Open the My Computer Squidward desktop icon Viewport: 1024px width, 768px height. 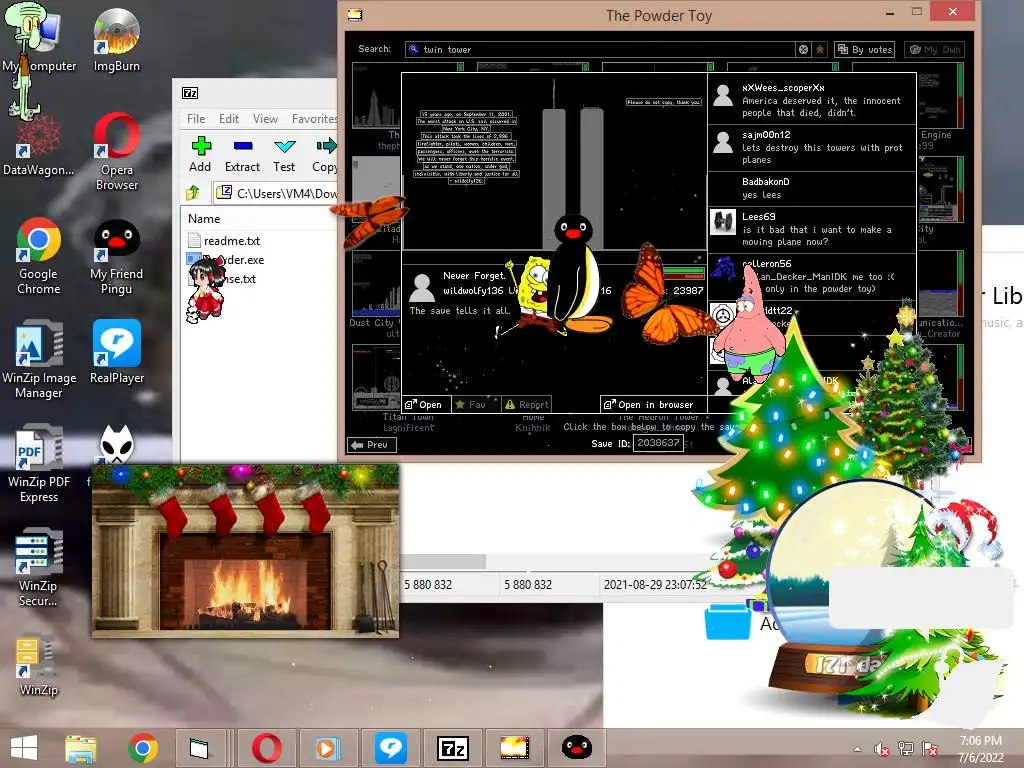(x=38, y=37)
